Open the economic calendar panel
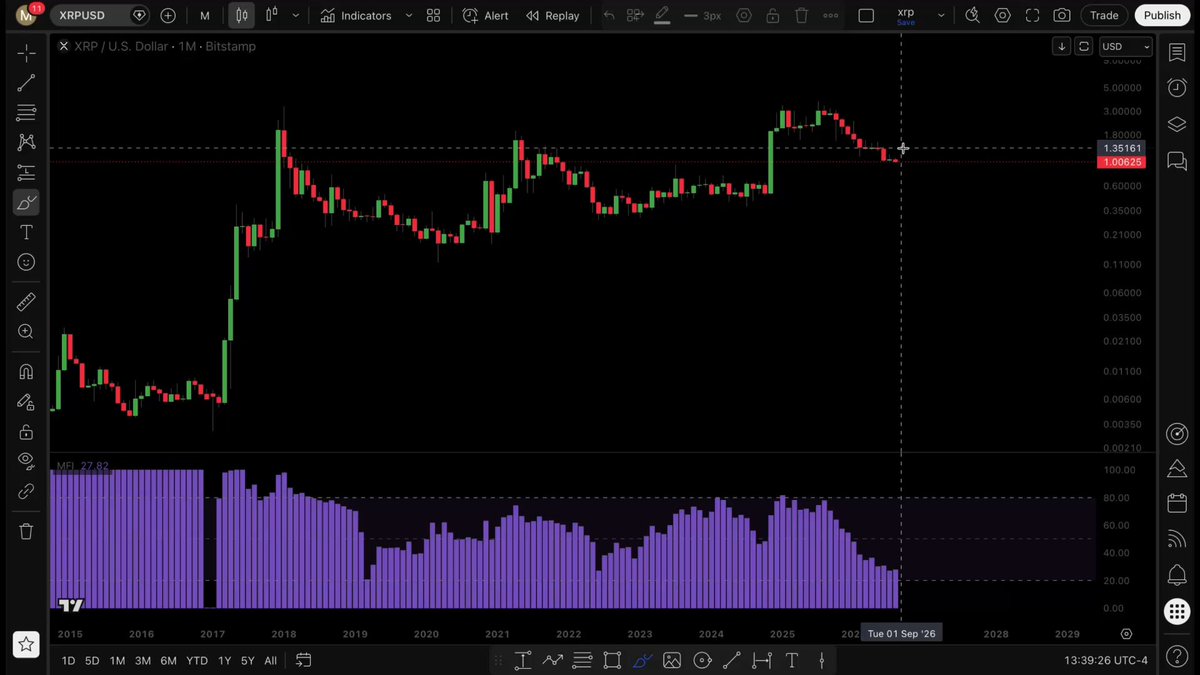 (1177, 503)
